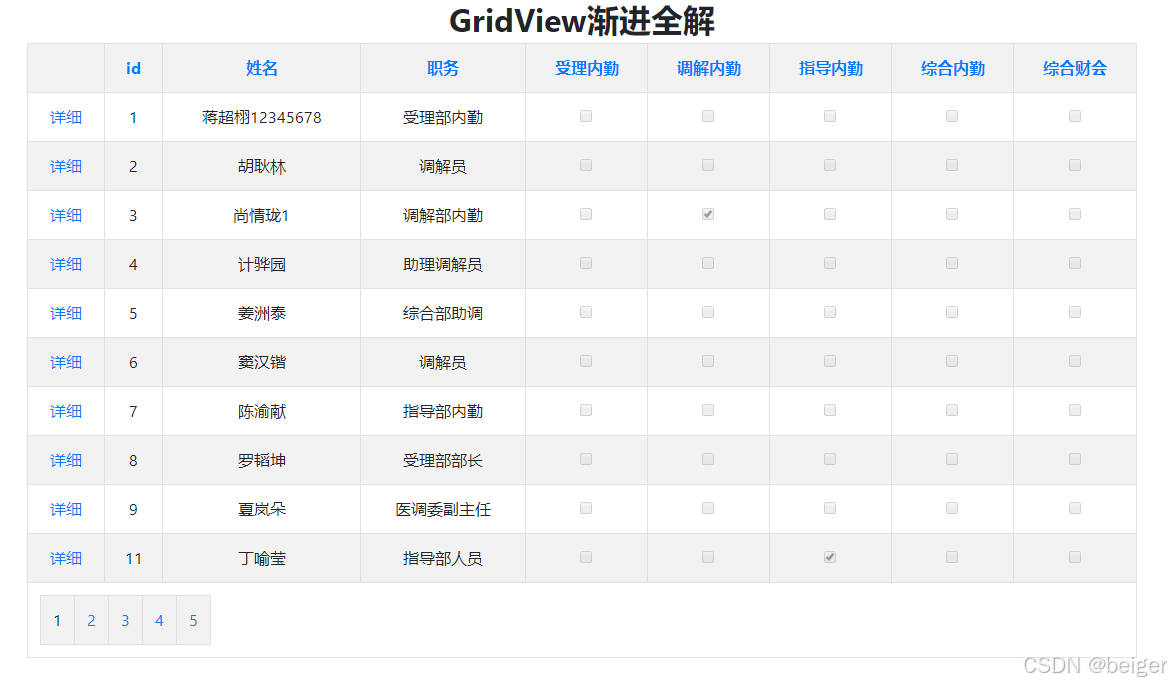Select name cell 尚情珑1
1171x685 pixels.
[261, 215]
